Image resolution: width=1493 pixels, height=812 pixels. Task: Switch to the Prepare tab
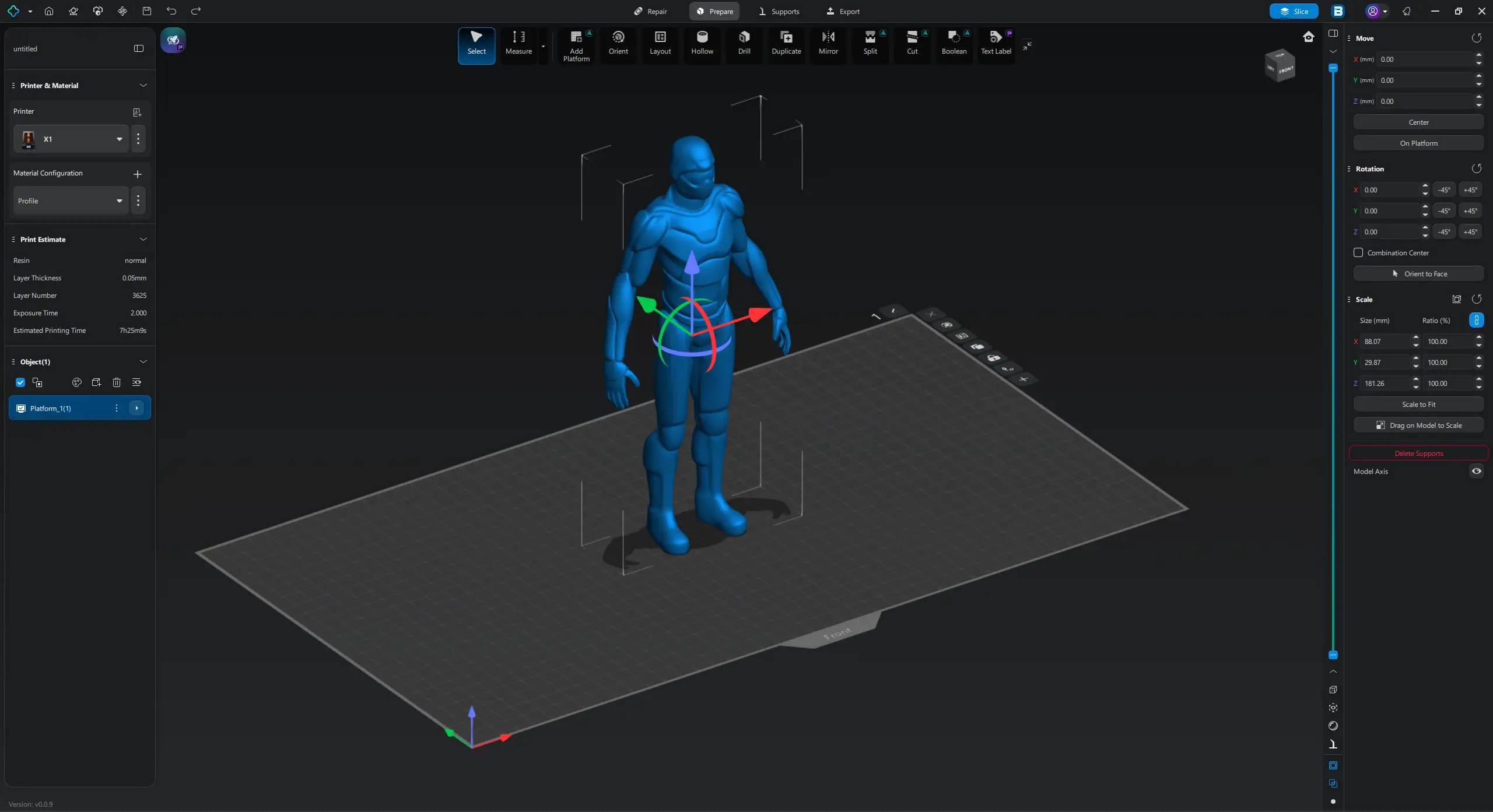714,11
